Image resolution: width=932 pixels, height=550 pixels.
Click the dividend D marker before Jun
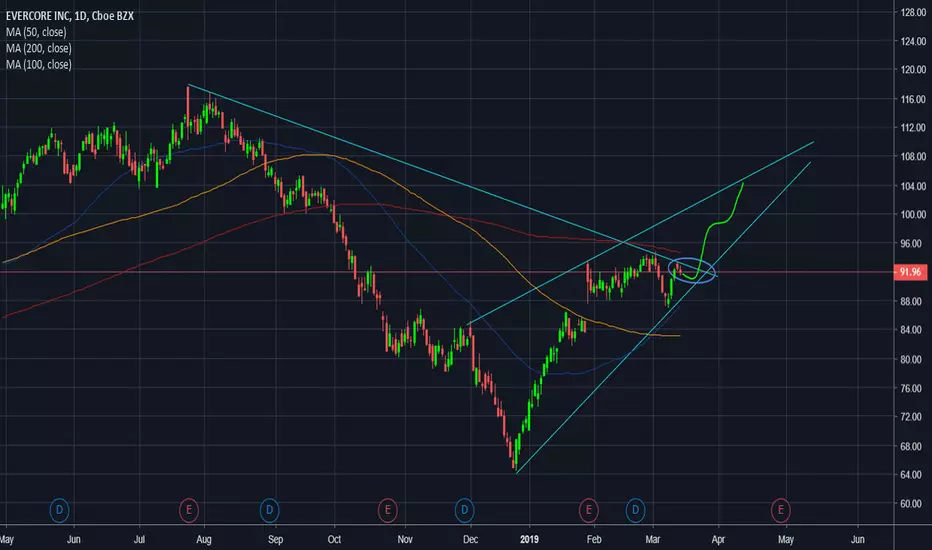pos(59,510)
